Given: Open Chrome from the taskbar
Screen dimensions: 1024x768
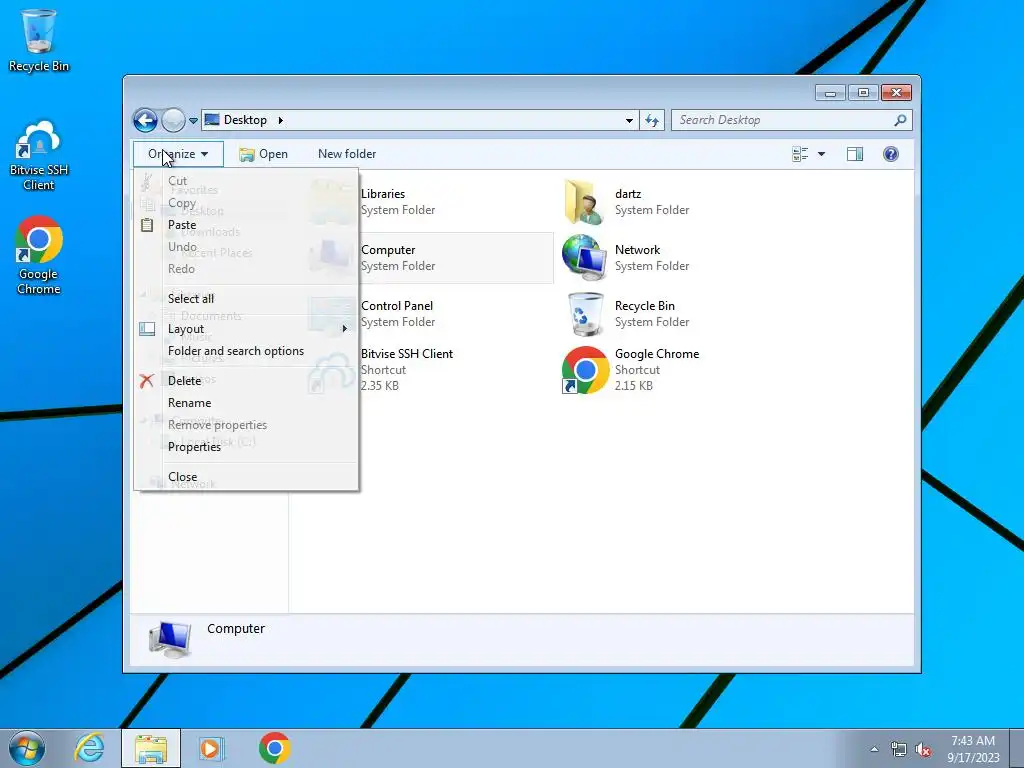Looking at the screenshot, I should (274, 748).
